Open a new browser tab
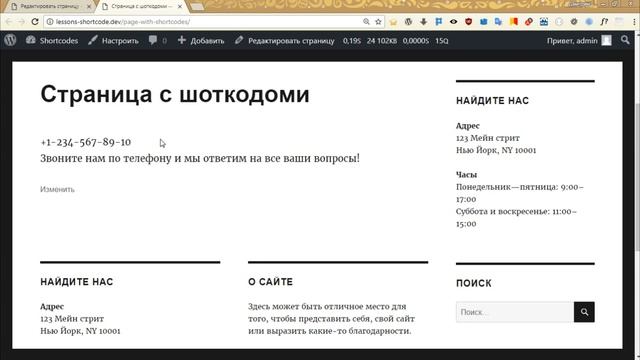The image size is (640, 360). point(197,7)
